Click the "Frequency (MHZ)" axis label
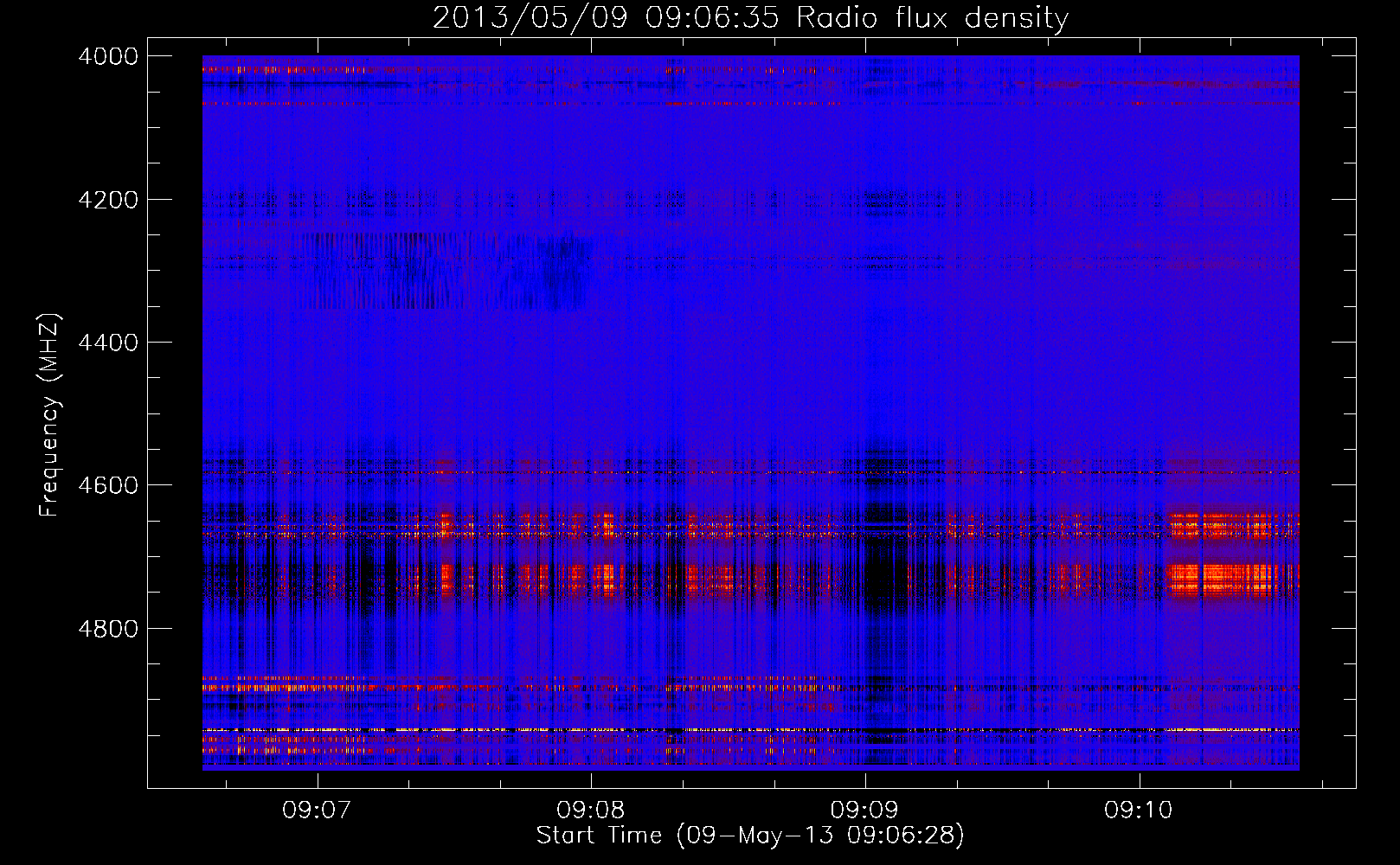 pos(49,415)
